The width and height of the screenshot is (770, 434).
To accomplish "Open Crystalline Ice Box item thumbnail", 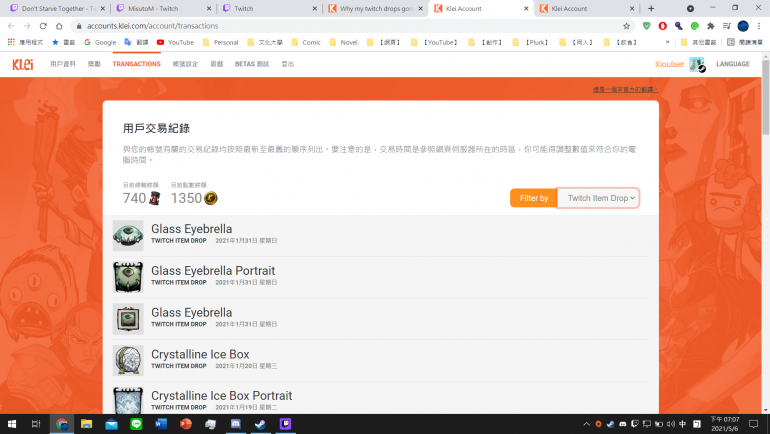I will coord(128,360).
